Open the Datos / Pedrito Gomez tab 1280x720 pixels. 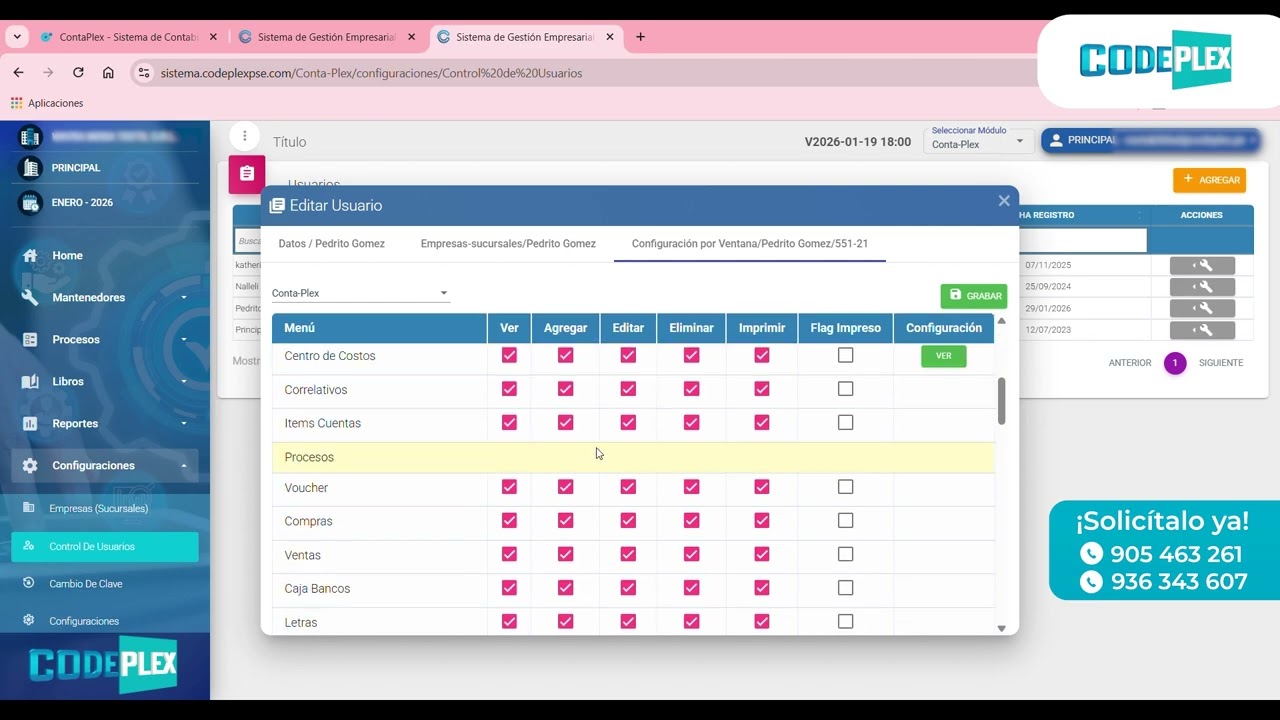click(x=331, y=243)
